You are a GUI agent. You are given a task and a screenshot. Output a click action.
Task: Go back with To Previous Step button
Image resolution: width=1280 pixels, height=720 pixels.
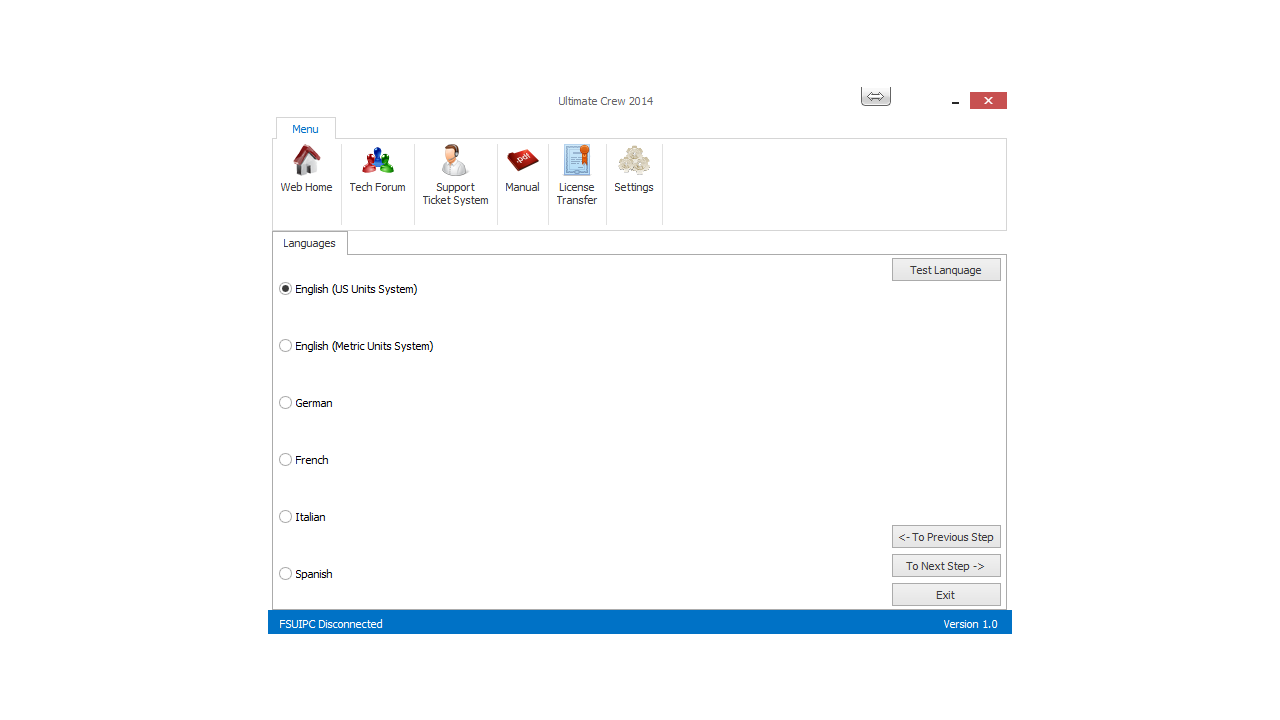pos(946,537)
